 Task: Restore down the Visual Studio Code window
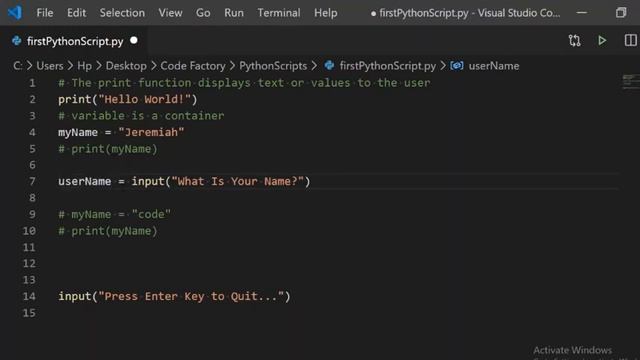pyautogui.click(x=621, y=13)
